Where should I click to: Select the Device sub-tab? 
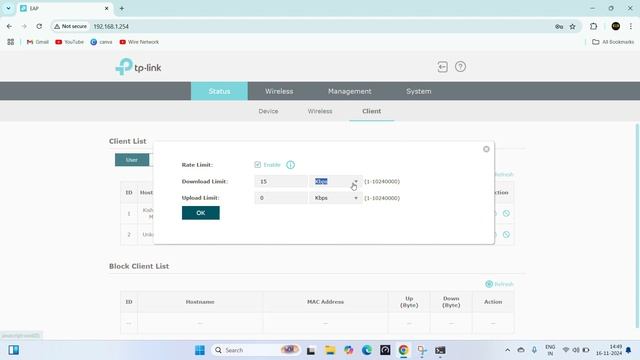tap(268, 111)
